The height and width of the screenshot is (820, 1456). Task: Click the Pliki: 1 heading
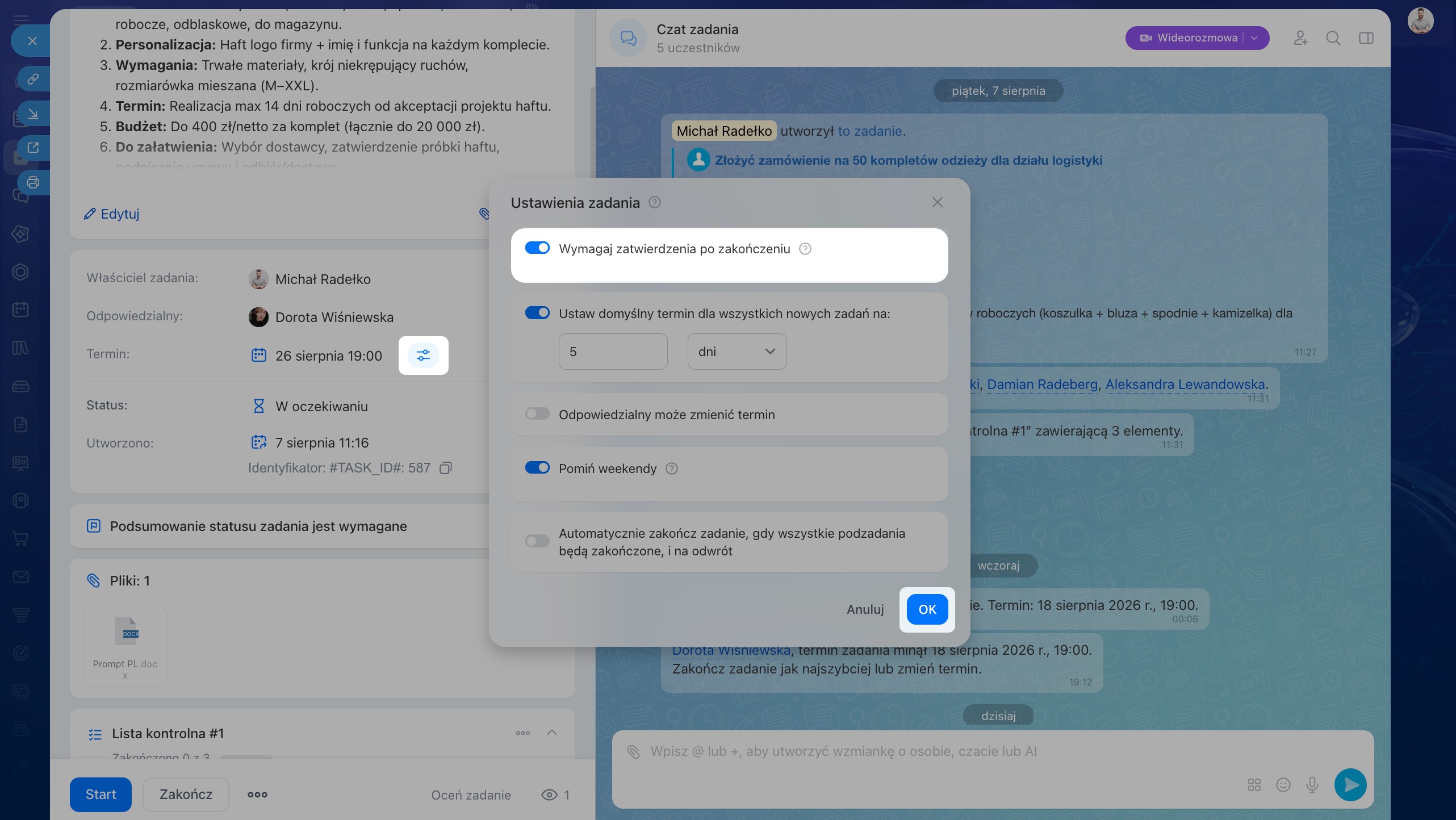click(x=130, y=581)
